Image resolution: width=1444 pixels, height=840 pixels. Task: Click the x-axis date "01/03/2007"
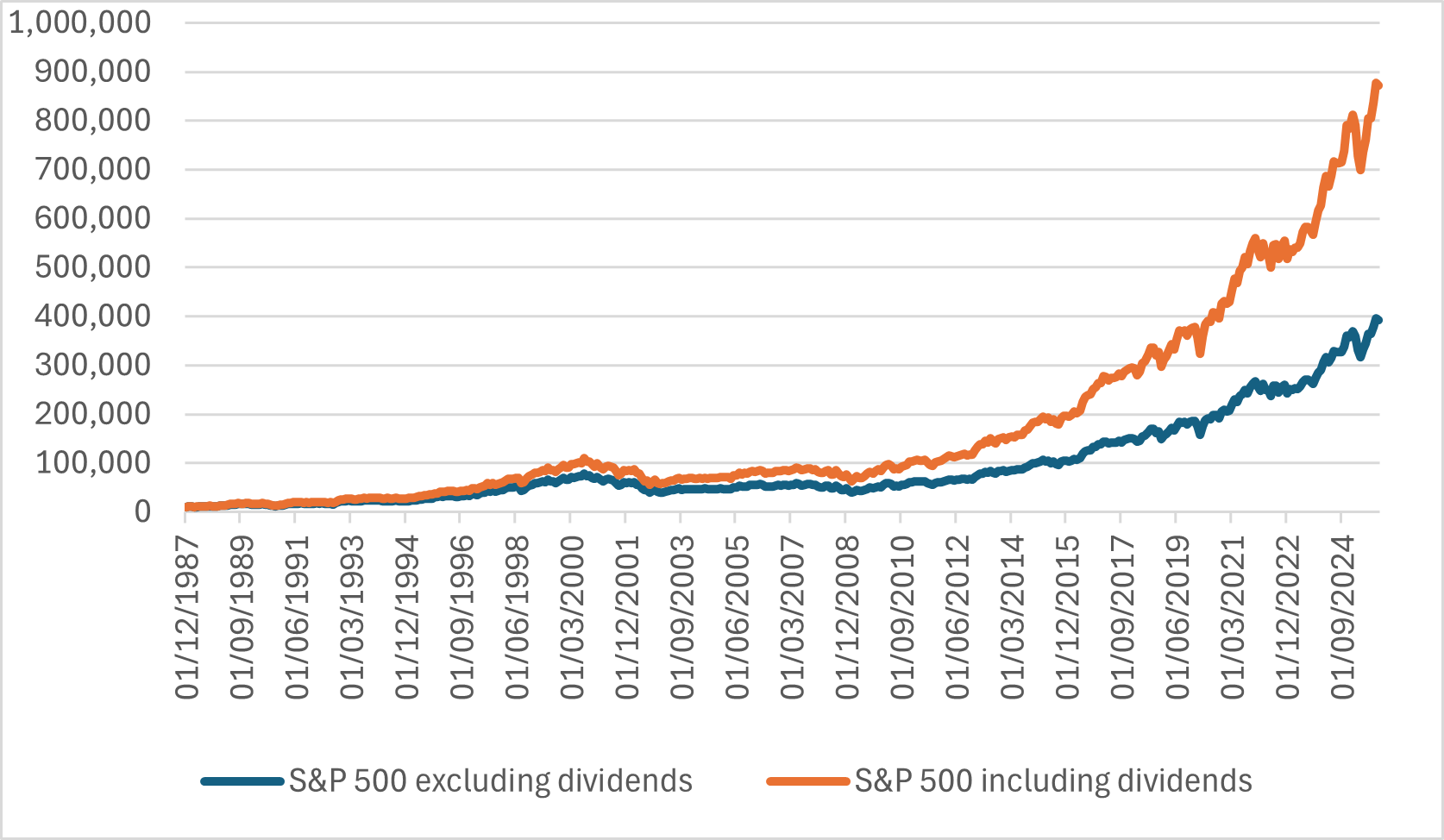[792, 617]
